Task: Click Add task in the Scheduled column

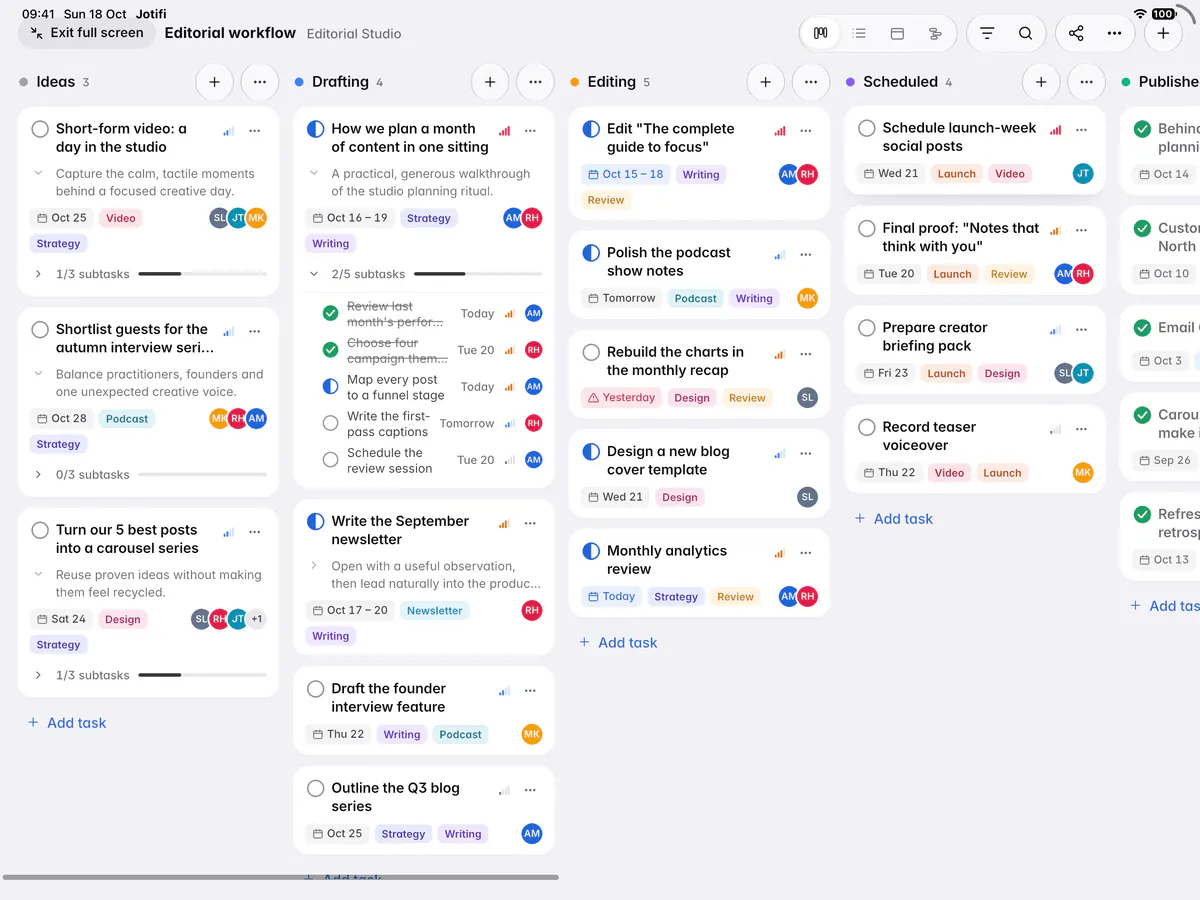Action: (894, 519)
